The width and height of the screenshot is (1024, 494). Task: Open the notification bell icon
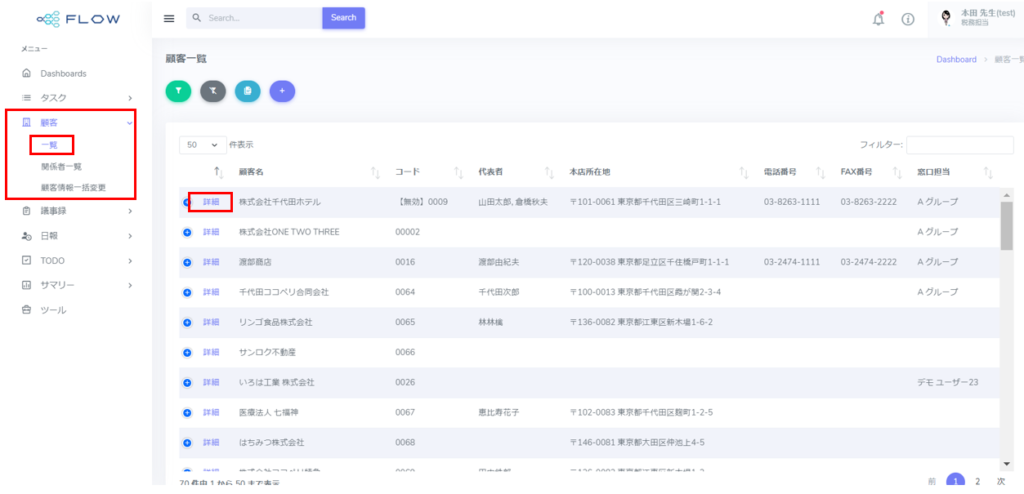(x=878, y=19)
